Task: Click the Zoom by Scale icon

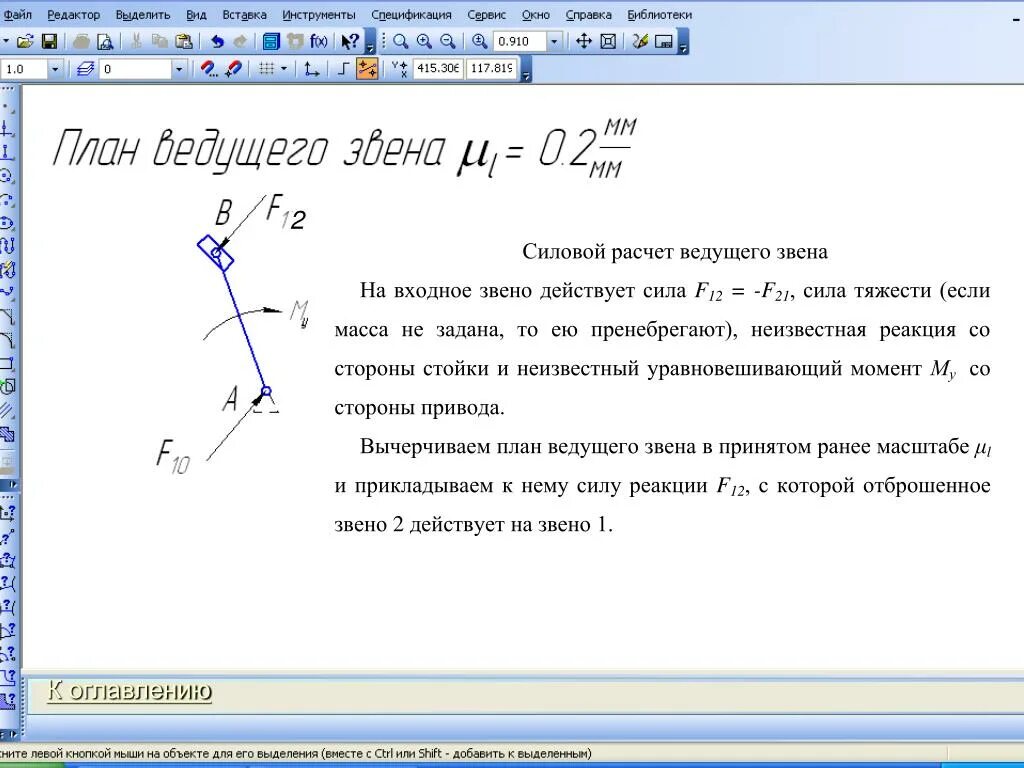Action: tap(479, 42)
